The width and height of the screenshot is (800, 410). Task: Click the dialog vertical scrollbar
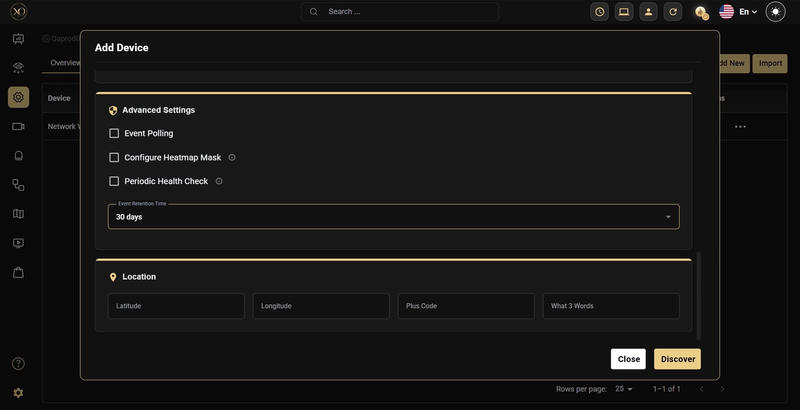coord(698,295)
